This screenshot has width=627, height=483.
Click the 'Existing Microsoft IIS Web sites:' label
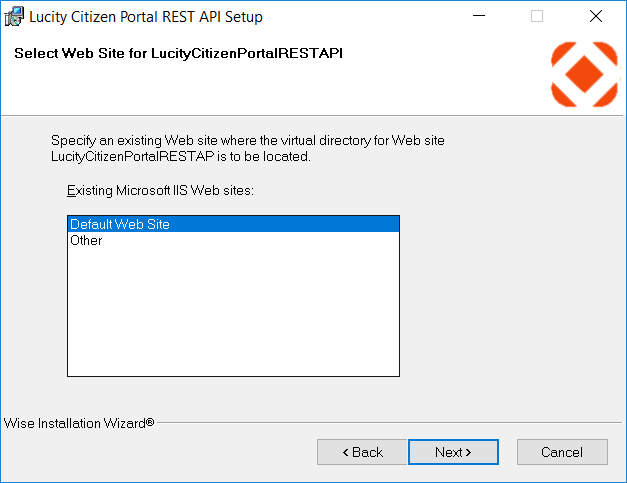pos(159,190)
